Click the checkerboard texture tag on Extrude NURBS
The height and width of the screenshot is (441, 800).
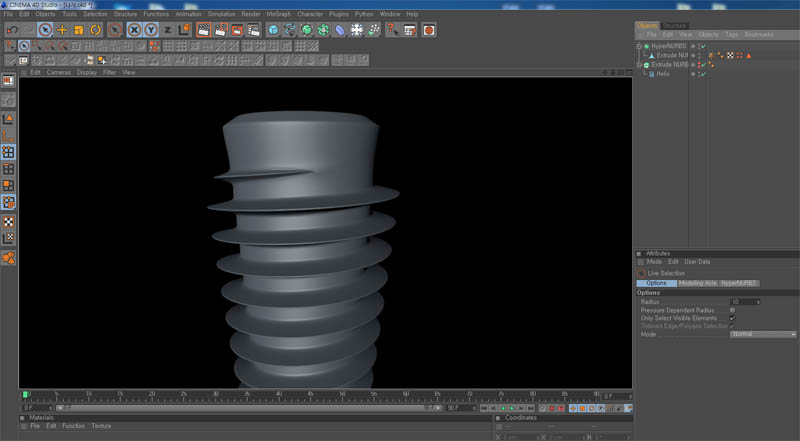(x=730, y=56)
